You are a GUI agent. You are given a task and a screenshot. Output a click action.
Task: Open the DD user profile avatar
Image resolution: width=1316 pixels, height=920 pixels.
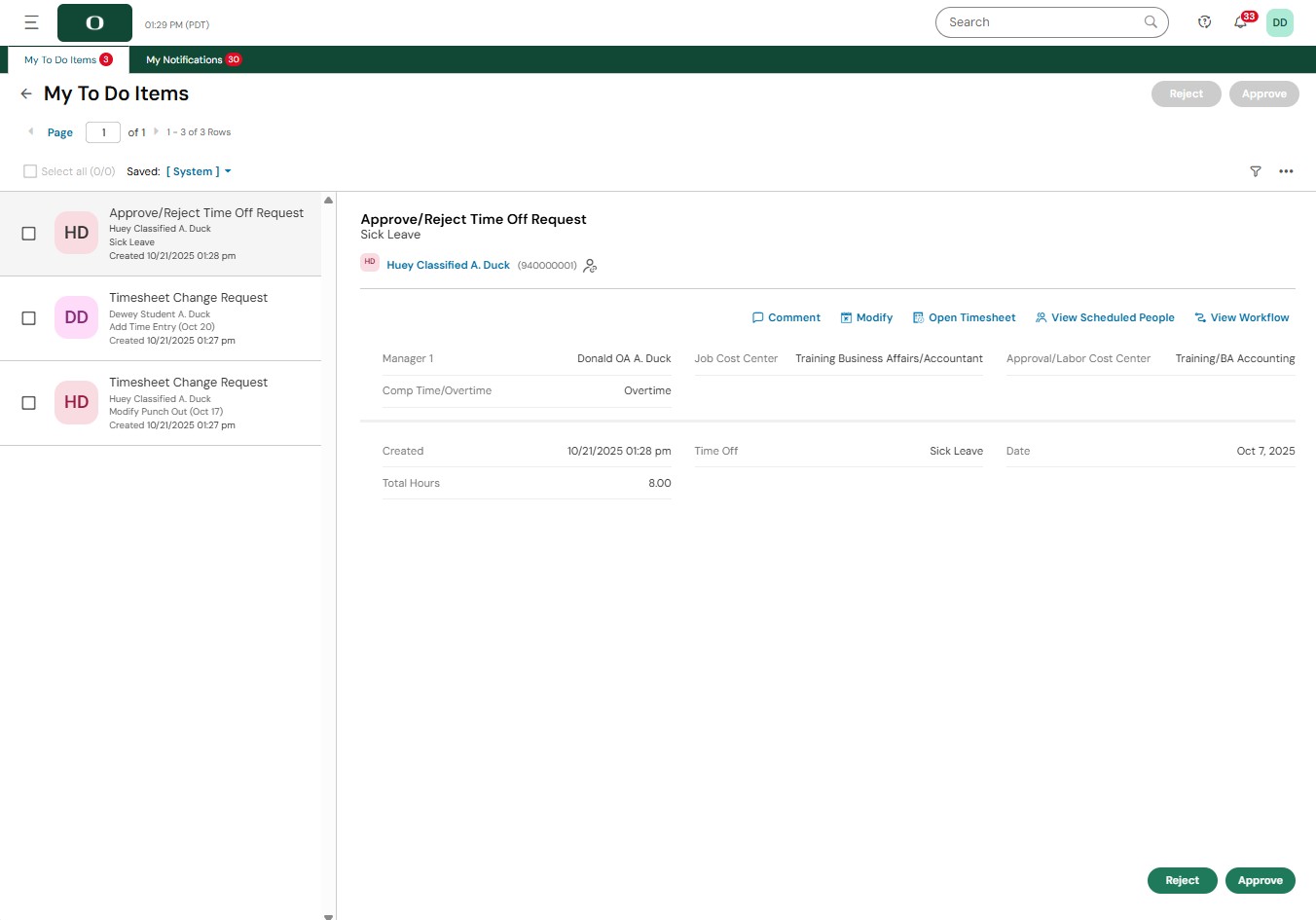pos(1280,22)
